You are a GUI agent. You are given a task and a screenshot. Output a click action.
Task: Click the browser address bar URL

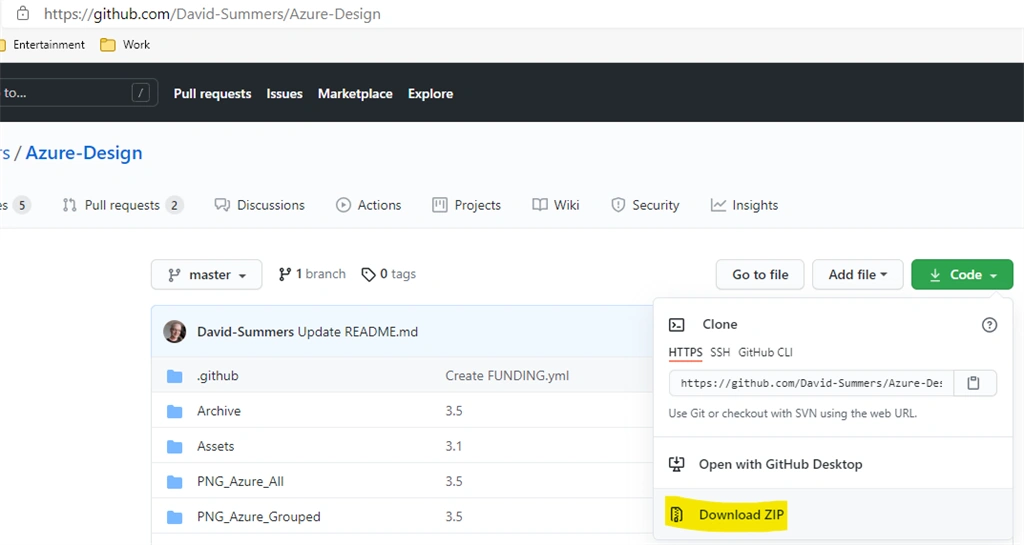212,14
